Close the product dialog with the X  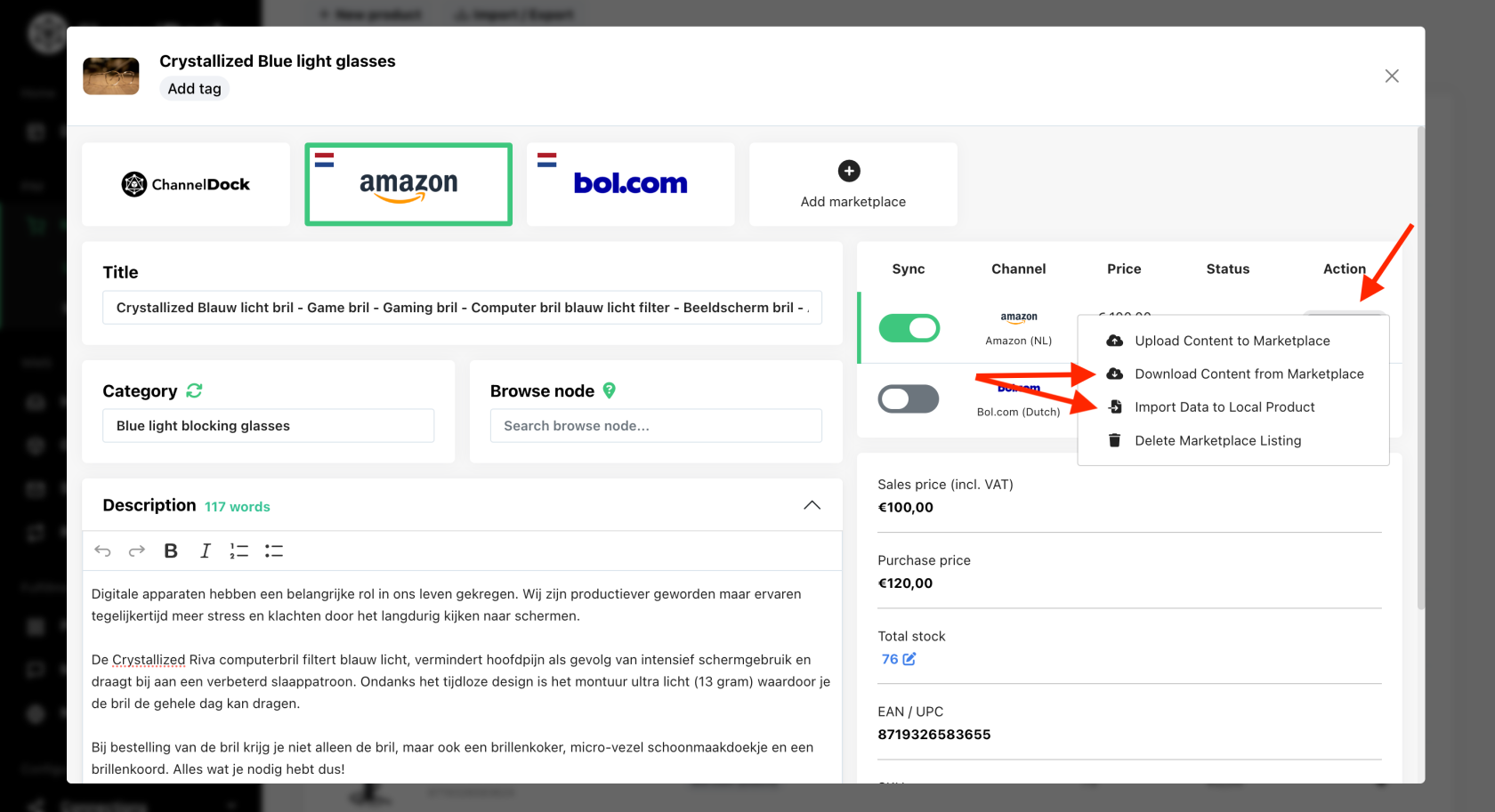click(1392, 76)
